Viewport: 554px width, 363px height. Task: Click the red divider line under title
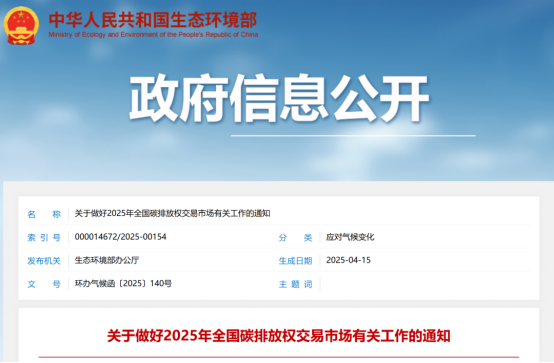tap(279, 357)
